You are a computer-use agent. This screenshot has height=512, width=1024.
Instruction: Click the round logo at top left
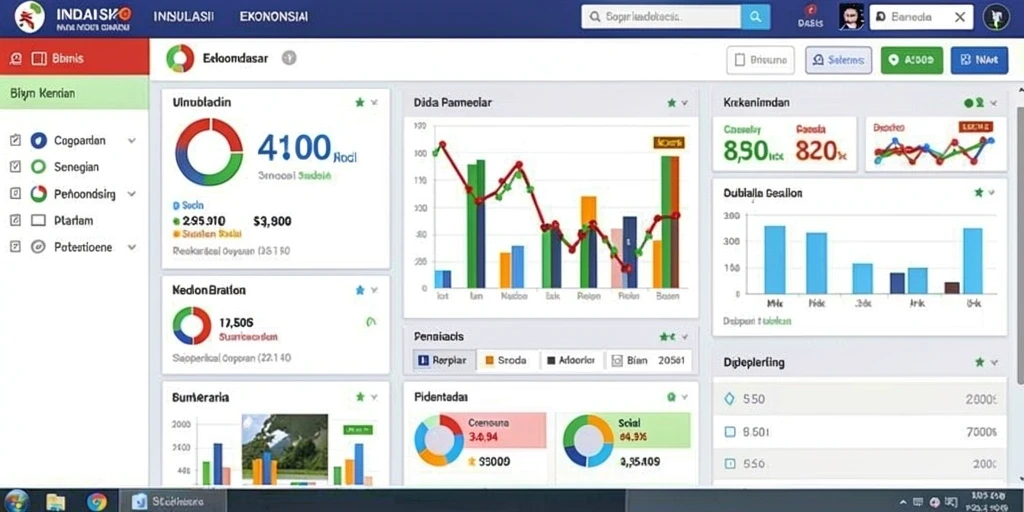29,17
